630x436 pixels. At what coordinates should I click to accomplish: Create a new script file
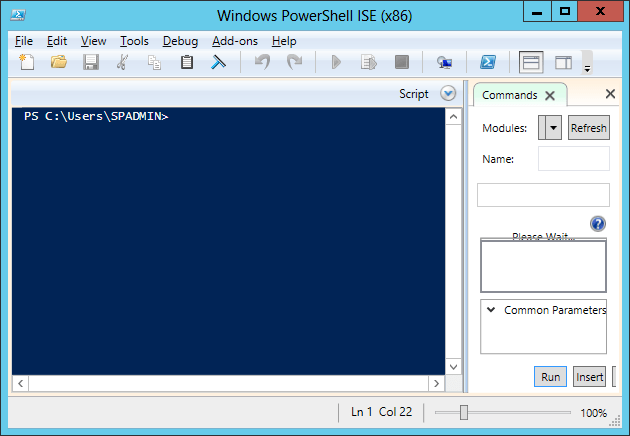click(27, 62)
